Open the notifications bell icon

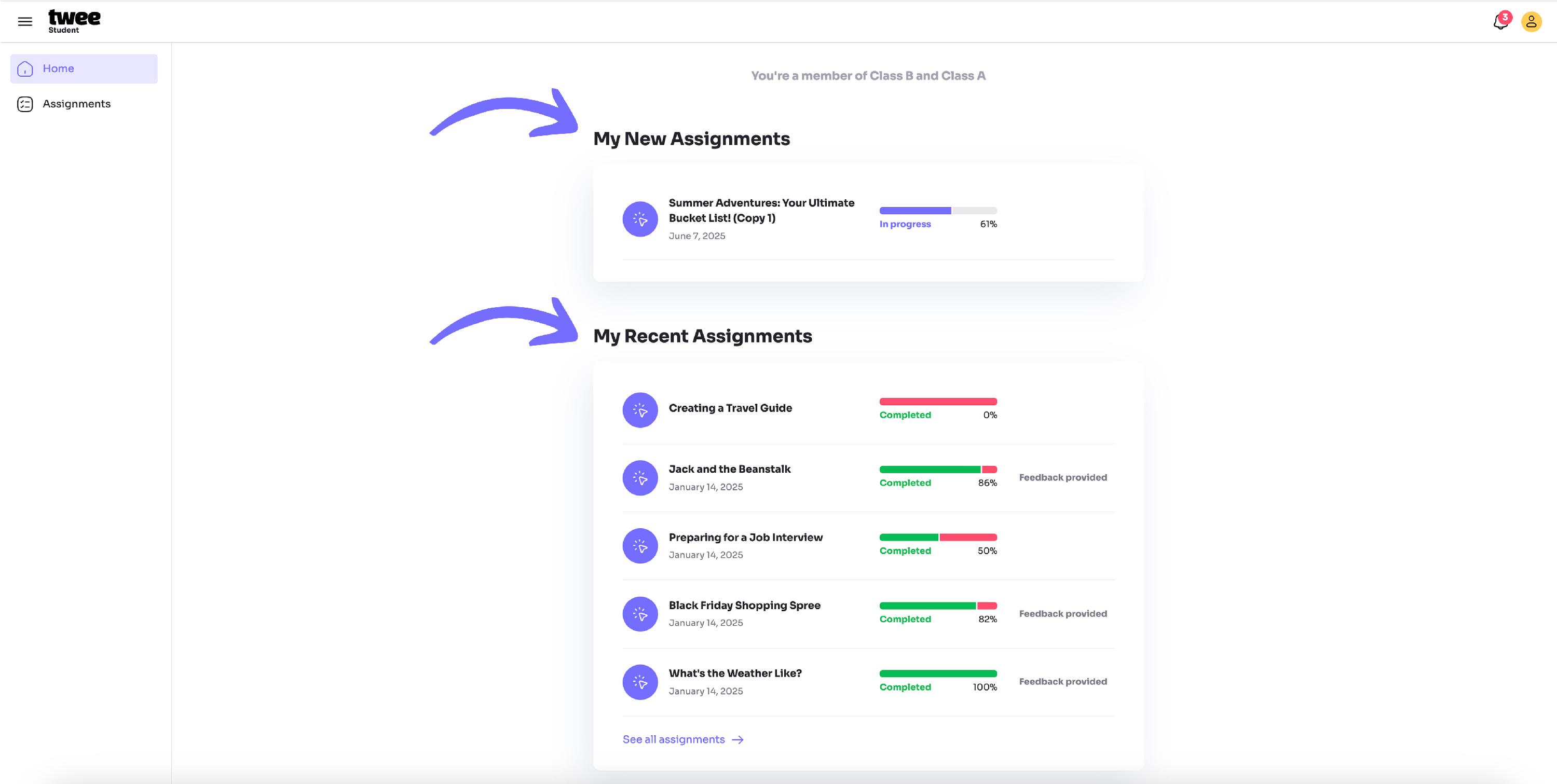[1500, 22]
